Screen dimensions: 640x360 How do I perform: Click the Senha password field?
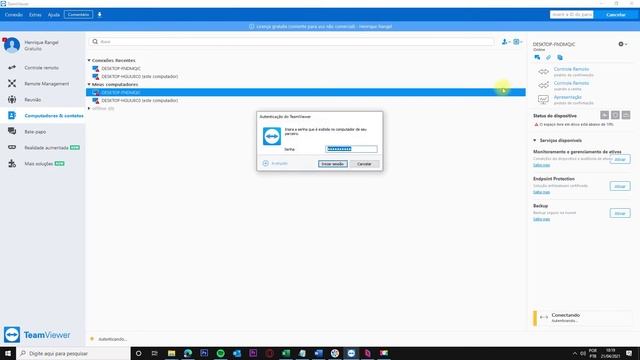351,149
